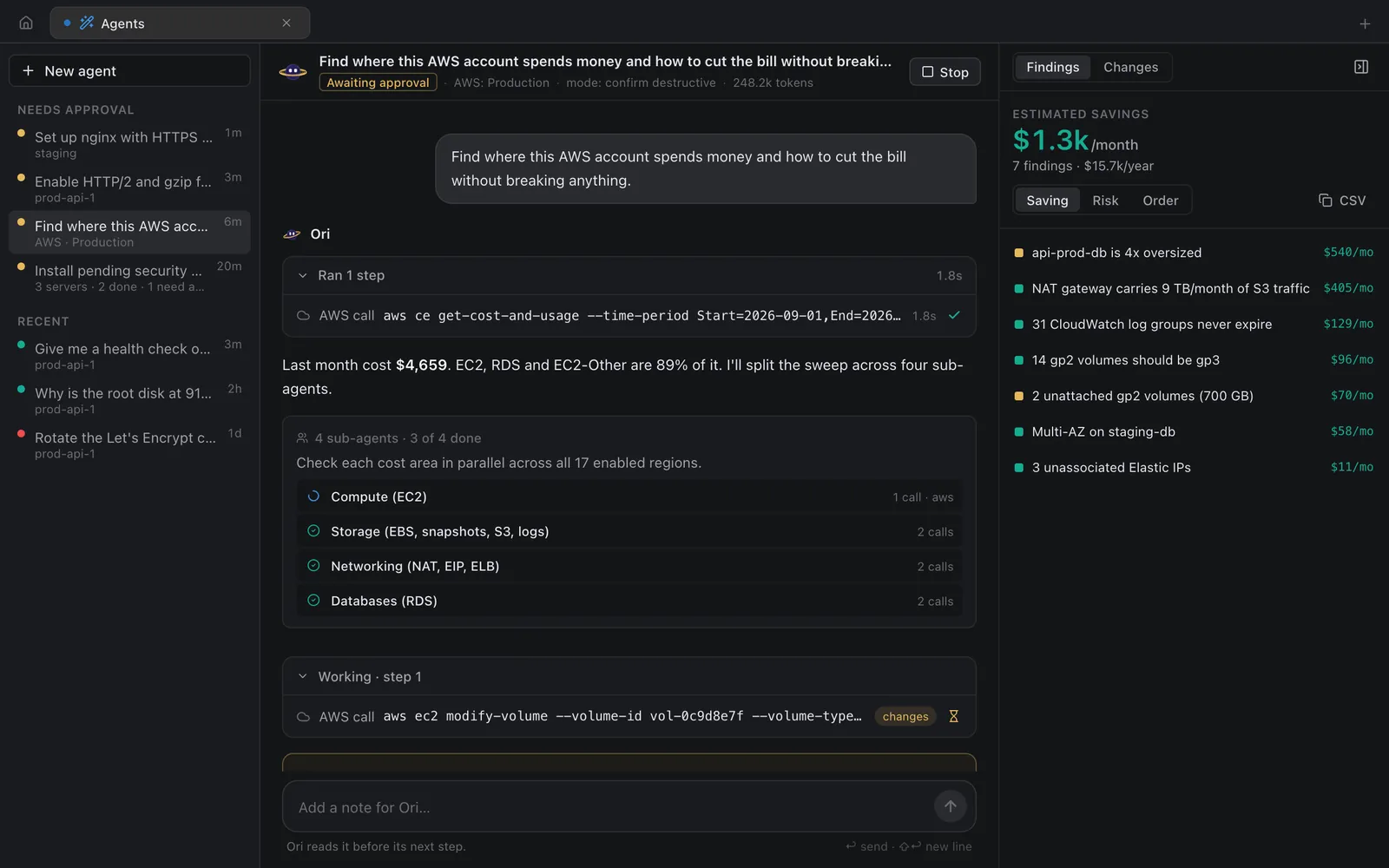Sort findings by Saving
This screenshot has width=1389, height=868.
point(1047,201)
